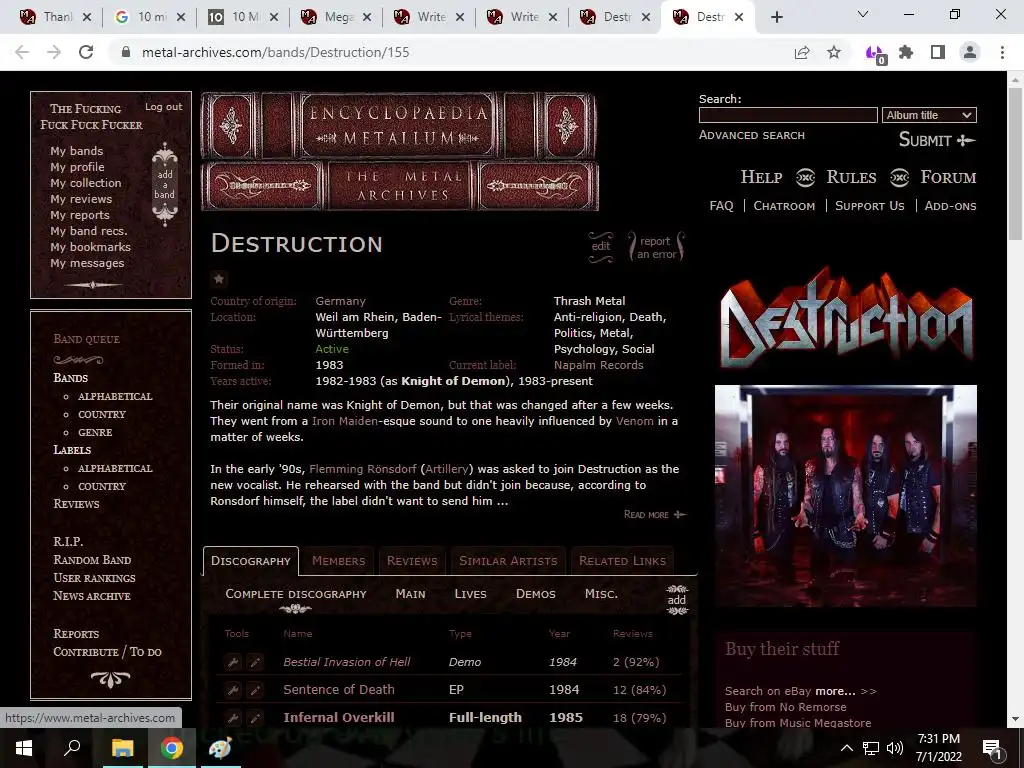Open the Album title search type dropdown
Image resolution: width=1024 pixels, height=768 pixels.
[x=929, y=115]
